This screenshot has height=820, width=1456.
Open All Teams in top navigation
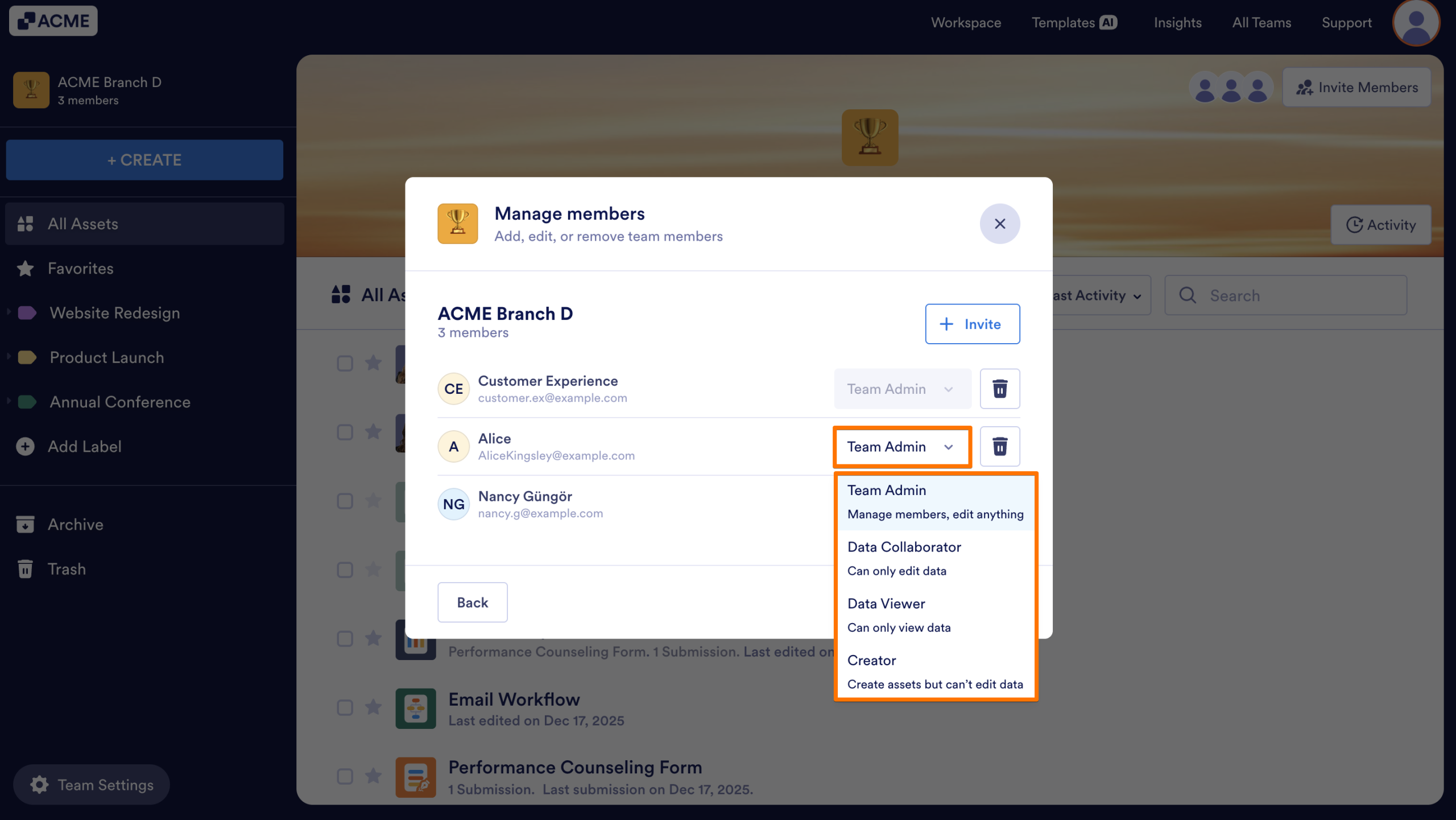coord(1261,23)
